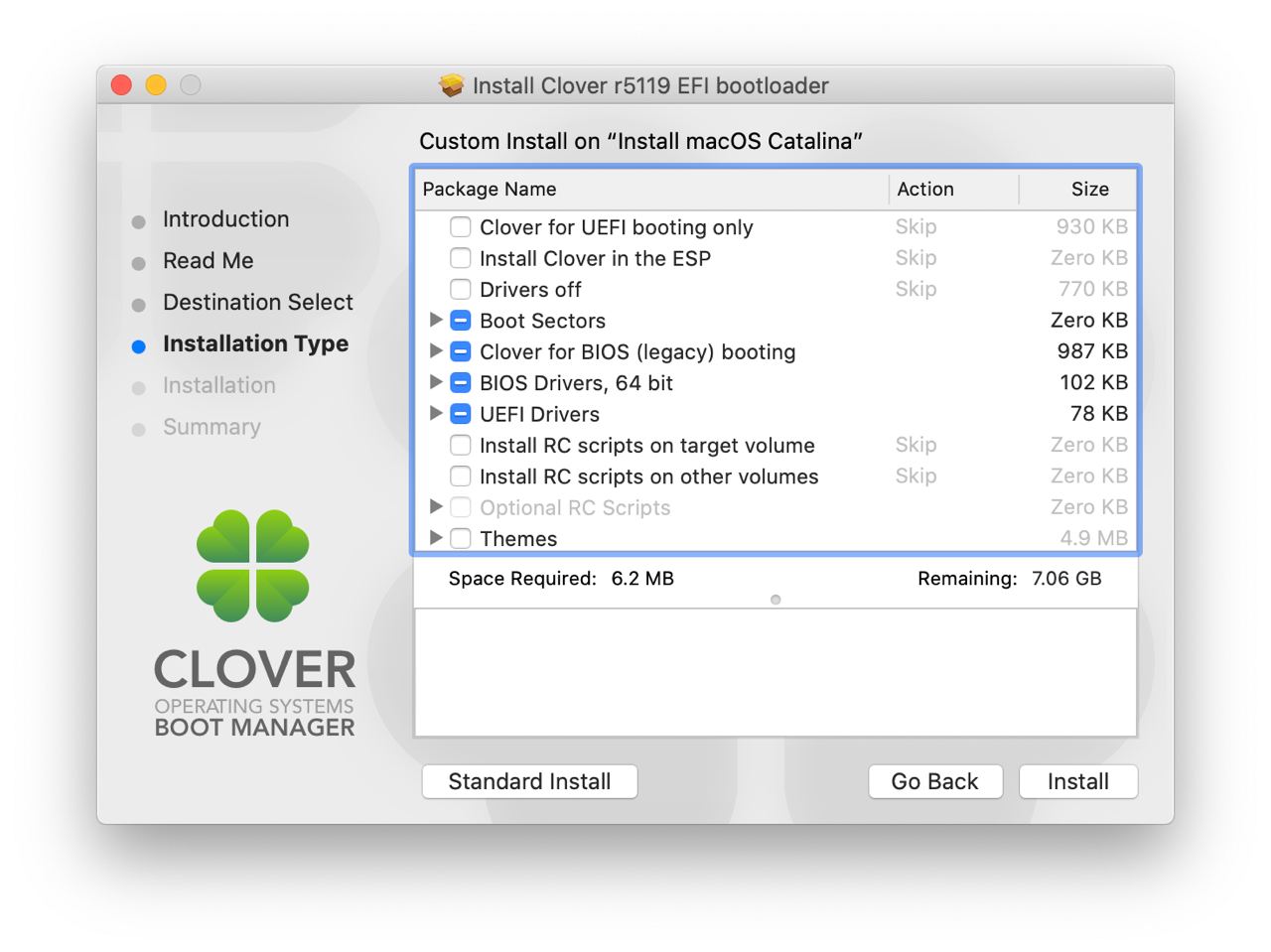1271x952 pixels.
Task: Click Skip action for Drivers off row
Action: tap(916, 290)
